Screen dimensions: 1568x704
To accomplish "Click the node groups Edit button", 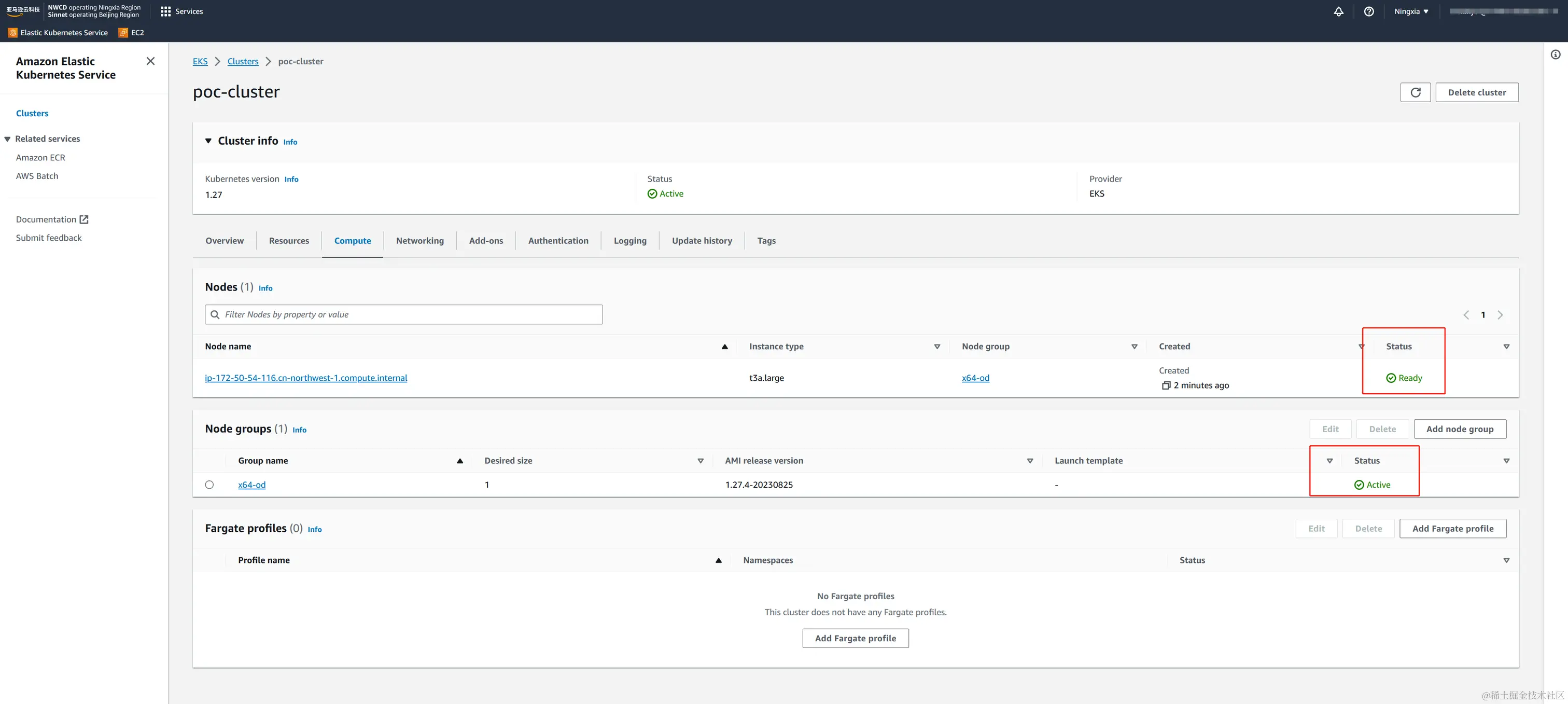I will click(1330, 429).
